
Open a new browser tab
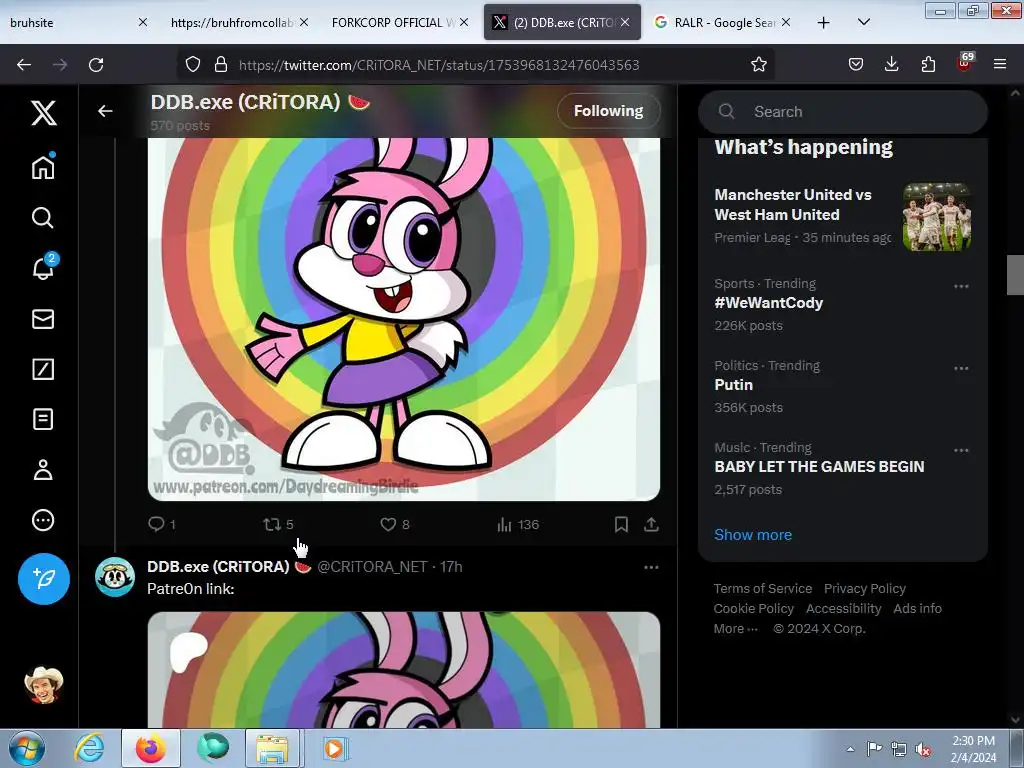[x=824, y=22]
